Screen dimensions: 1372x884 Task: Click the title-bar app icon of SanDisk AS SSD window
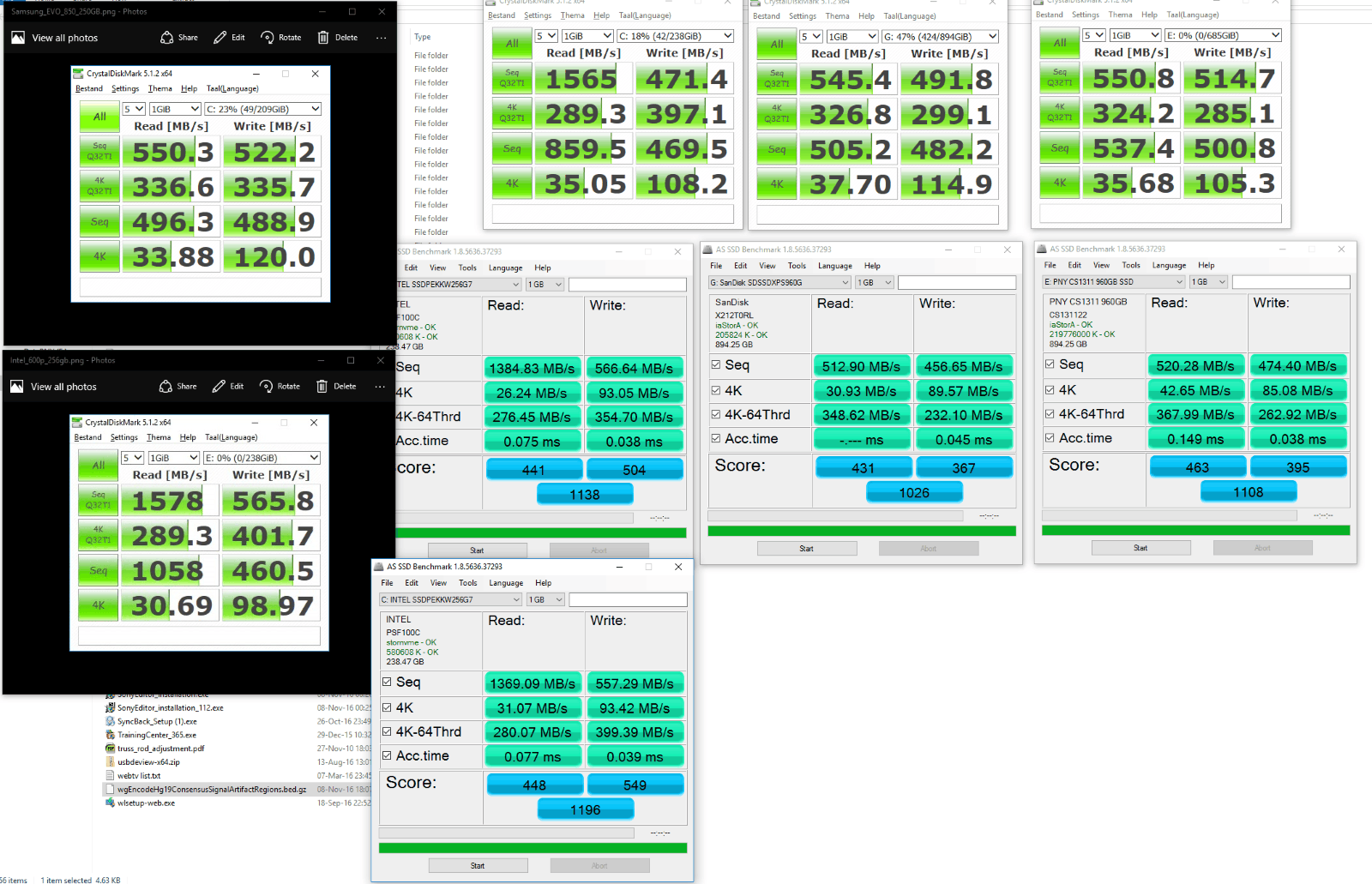(x=708, y=250)
